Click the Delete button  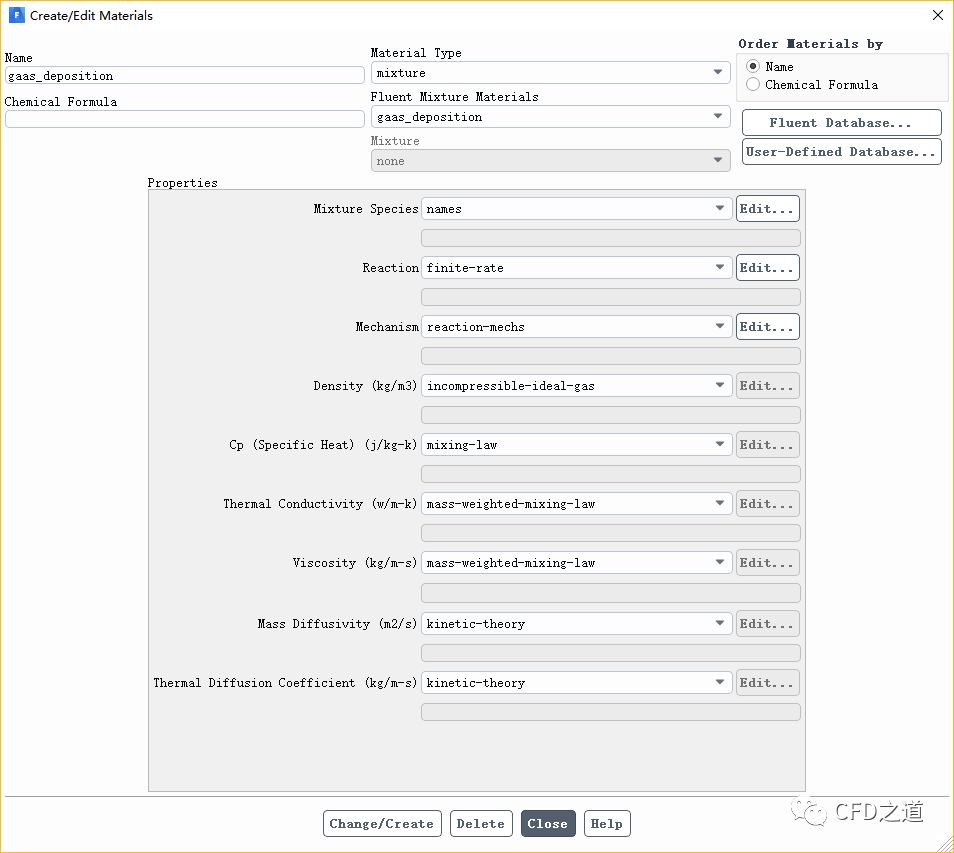tap(481, 824)
